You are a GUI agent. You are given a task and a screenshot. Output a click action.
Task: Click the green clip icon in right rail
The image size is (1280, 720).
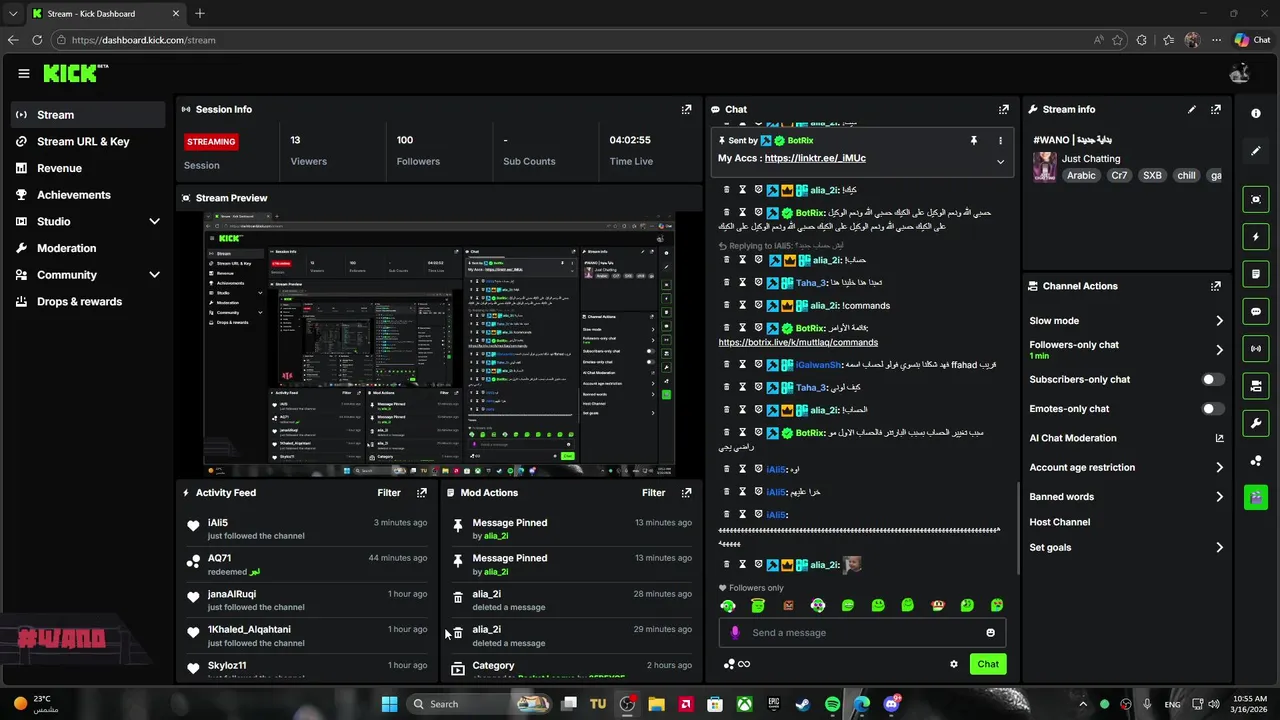[1256, 496]
